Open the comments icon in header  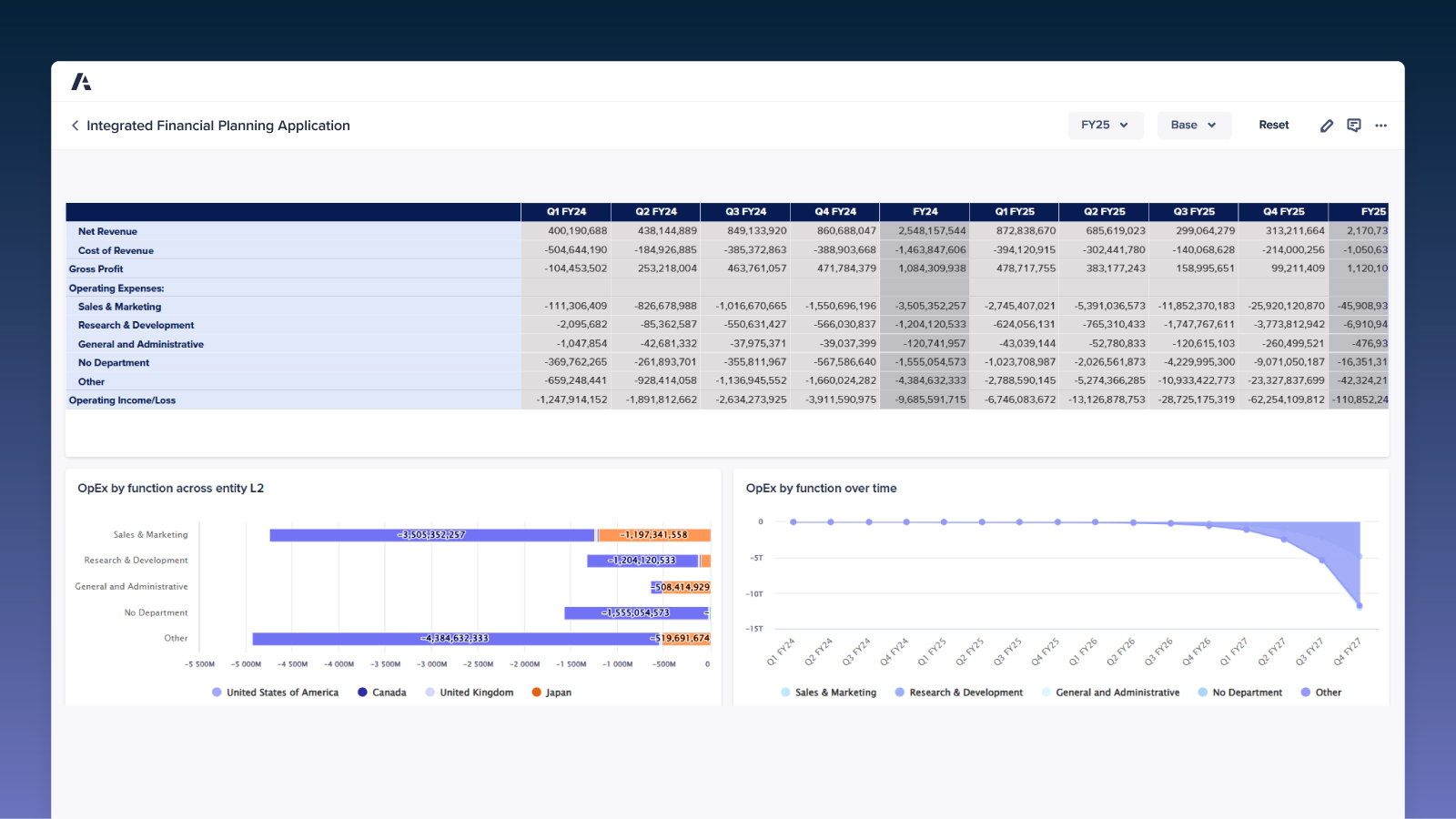coord(1354,126)
